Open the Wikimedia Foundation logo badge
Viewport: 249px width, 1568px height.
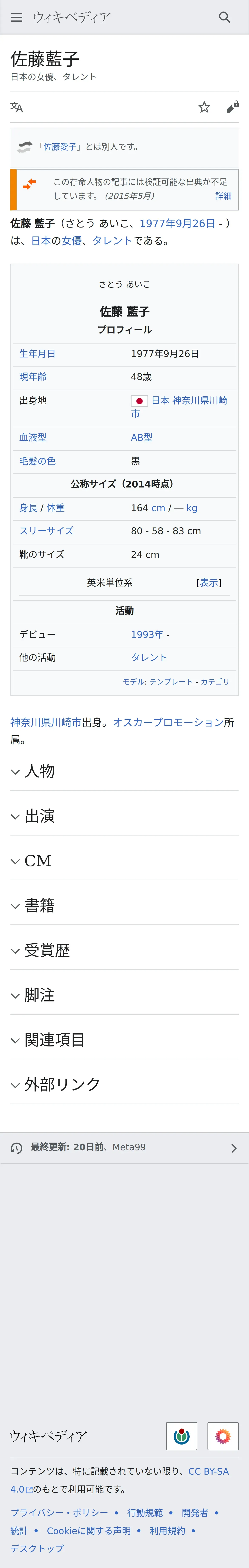[182, 1436]
